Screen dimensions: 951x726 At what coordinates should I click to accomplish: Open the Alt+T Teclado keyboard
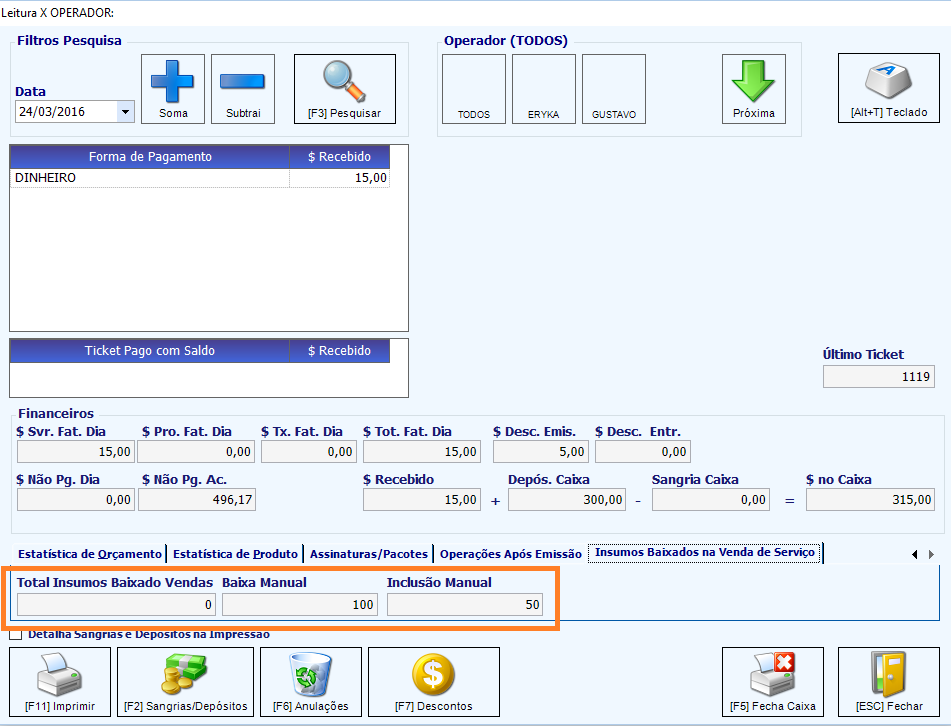click(889, 88)
